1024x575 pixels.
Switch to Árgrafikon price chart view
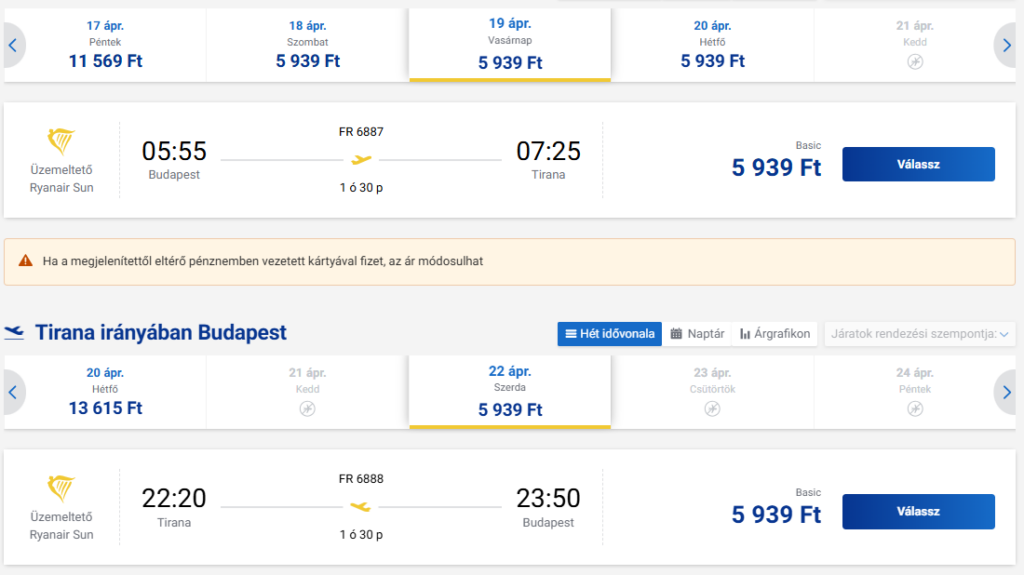click(x=775, y=333)
